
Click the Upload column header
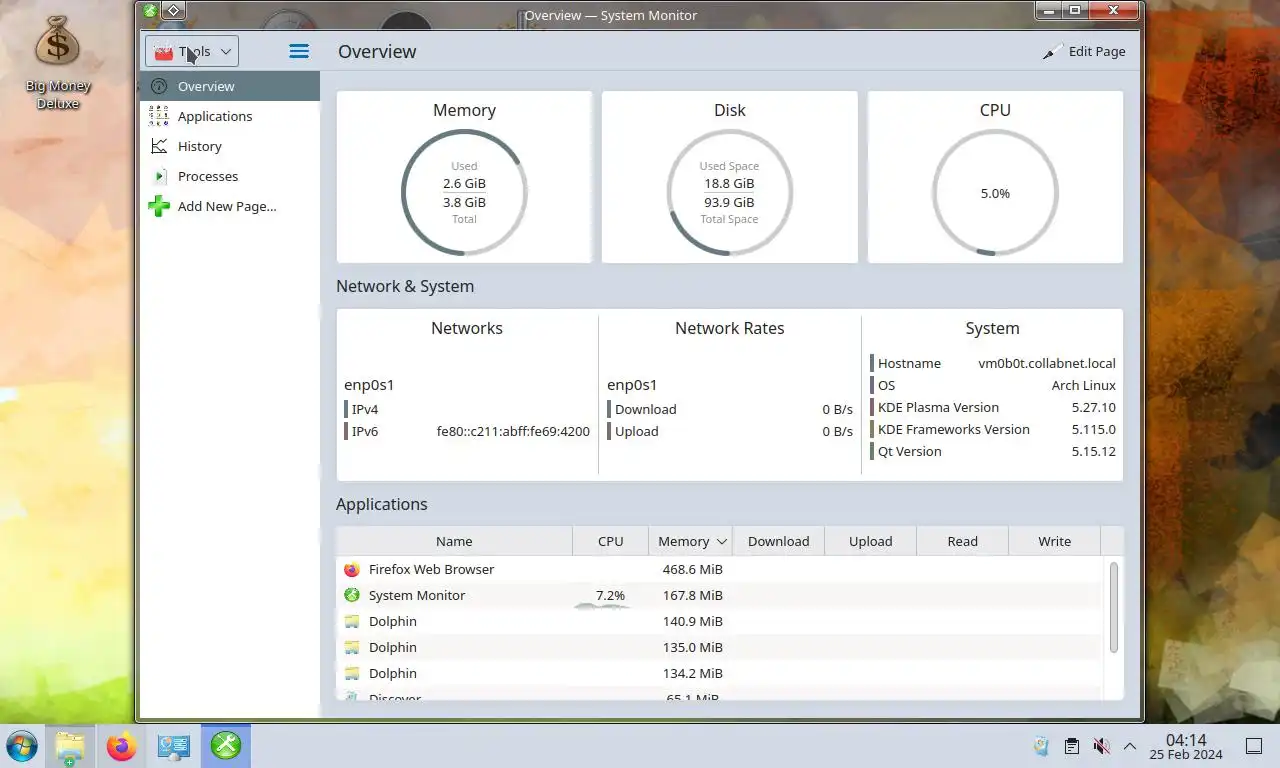pyautogui.click(x=870, y=541)
